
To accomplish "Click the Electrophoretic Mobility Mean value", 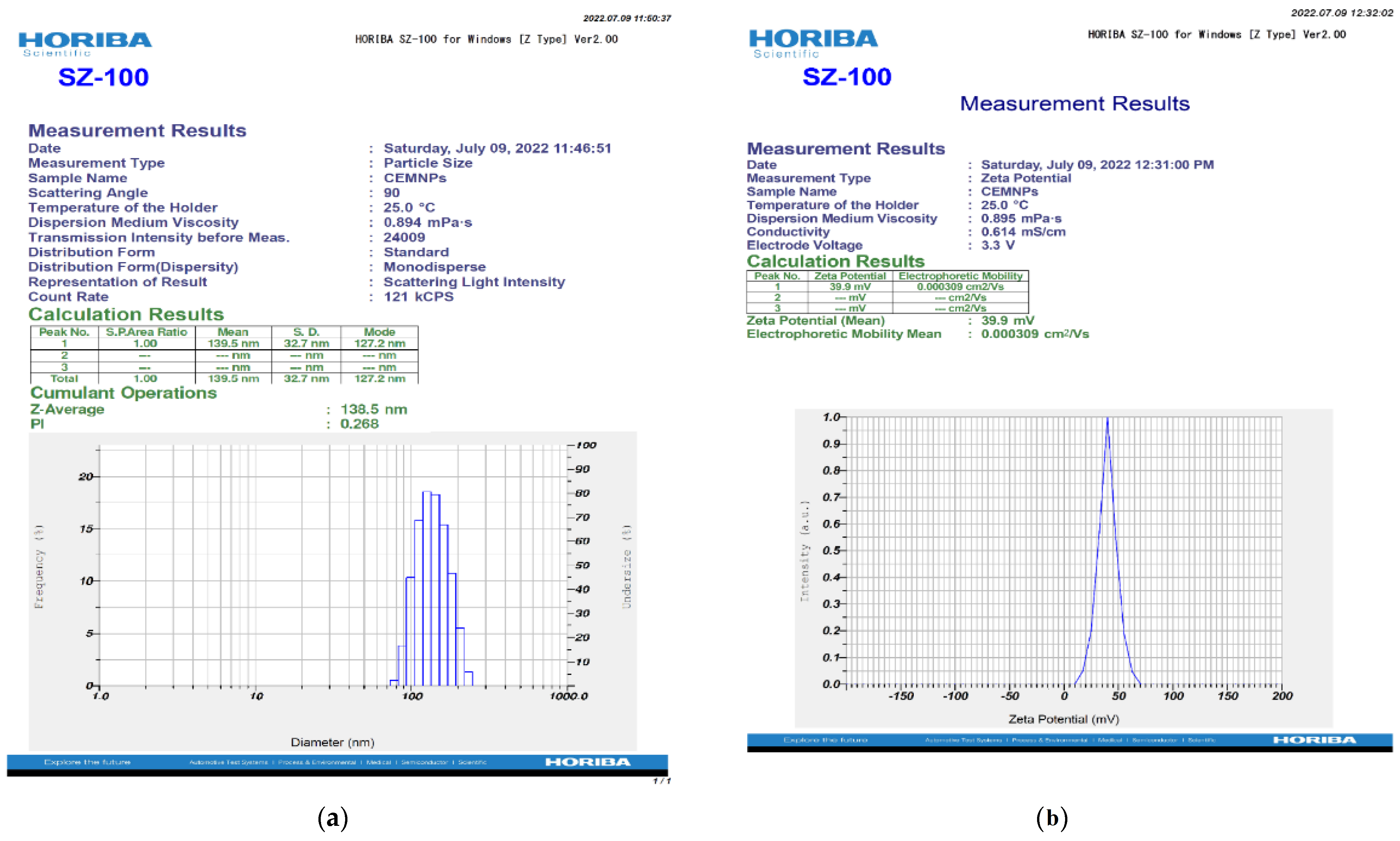I will (1034, 334).
